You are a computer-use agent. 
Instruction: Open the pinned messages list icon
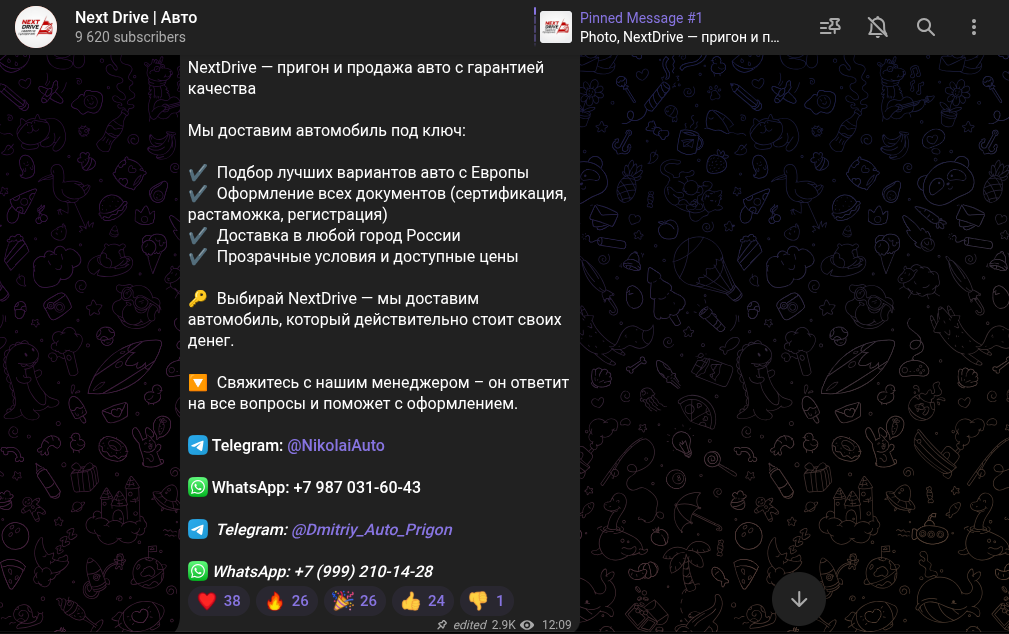(x=830, y=27)
